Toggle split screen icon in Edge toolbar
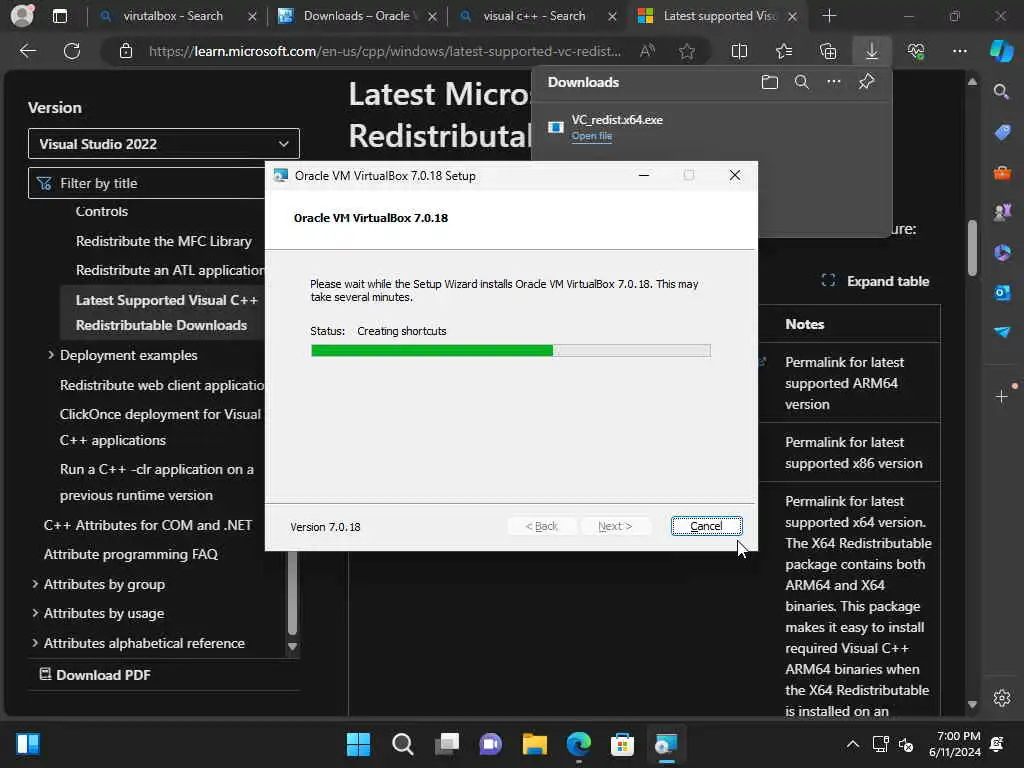Screen dimensions: 1024x768 point(739,51)
